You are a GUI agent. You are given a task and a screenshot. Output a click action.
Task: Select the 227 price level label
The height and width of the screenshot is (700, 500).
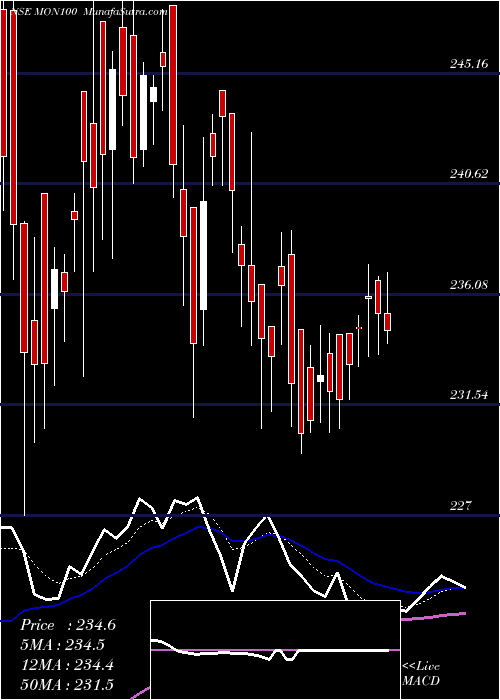coord(460,505)
